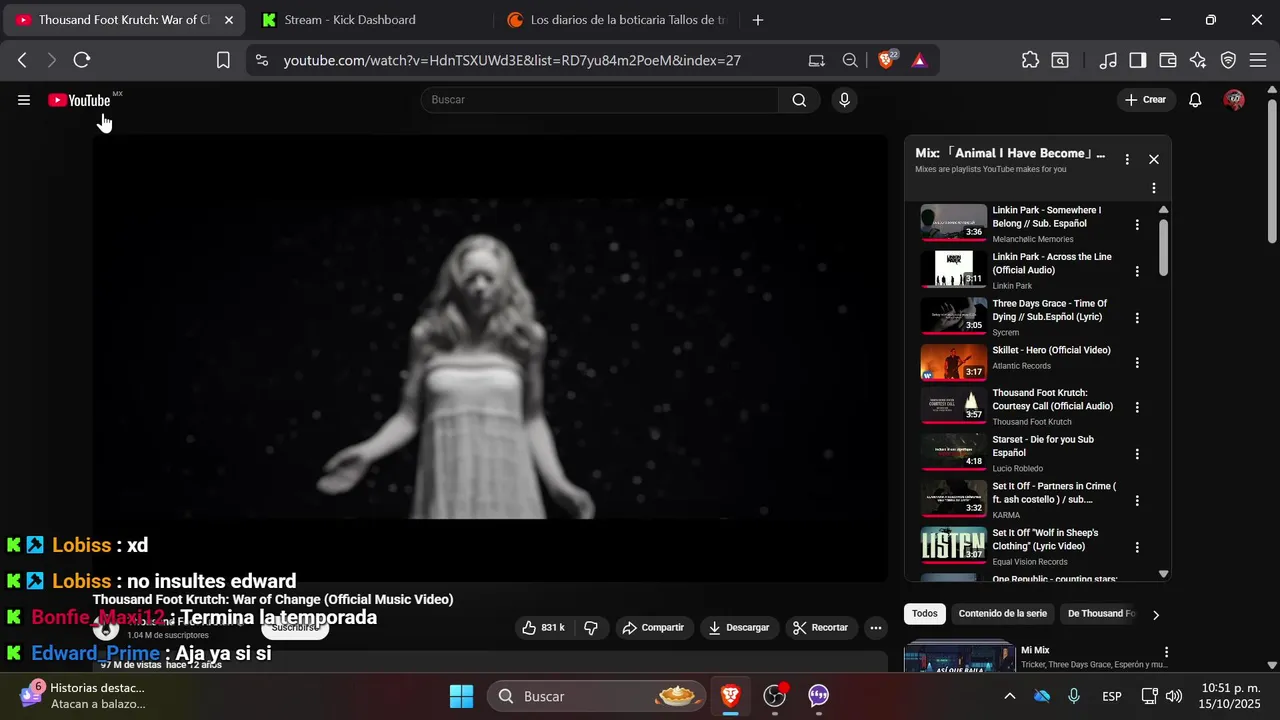Open Brave Wallet icon
Image resolution: width=1280 pixels, height=720 pixels.
(x=1168, y=60)
